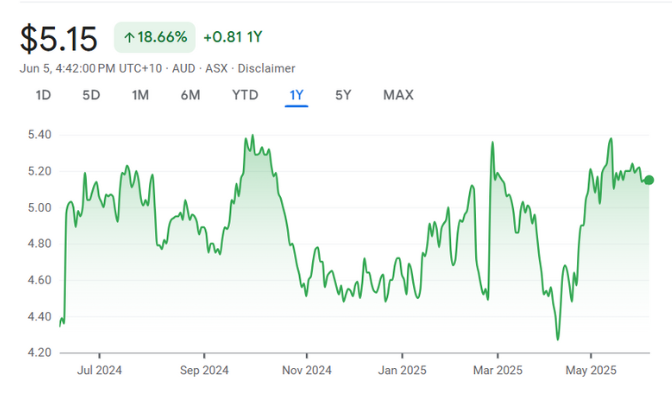
Task: Display the MAX range chart
Action: point(398,95)
